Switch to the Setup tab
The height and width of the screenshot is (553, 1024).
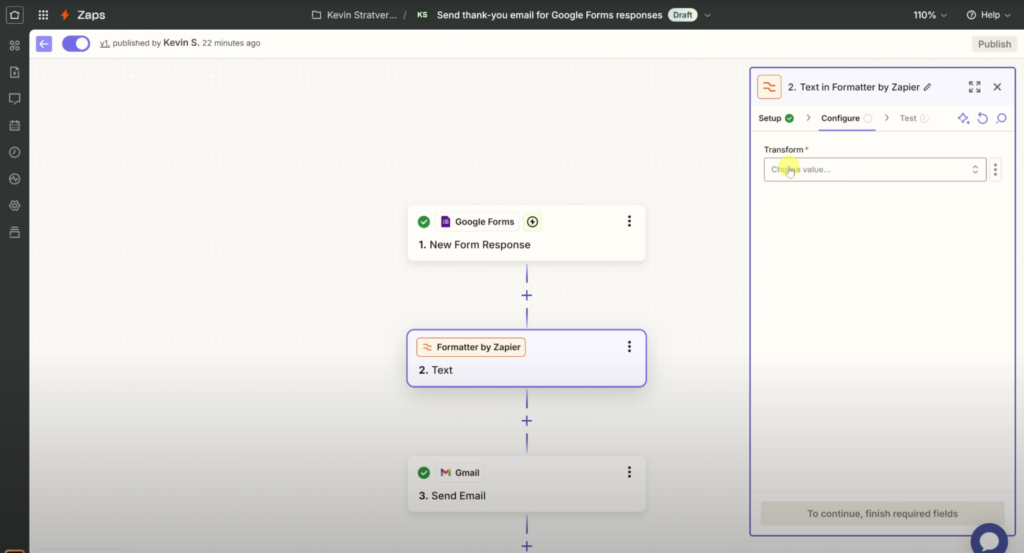pos(776,118)
